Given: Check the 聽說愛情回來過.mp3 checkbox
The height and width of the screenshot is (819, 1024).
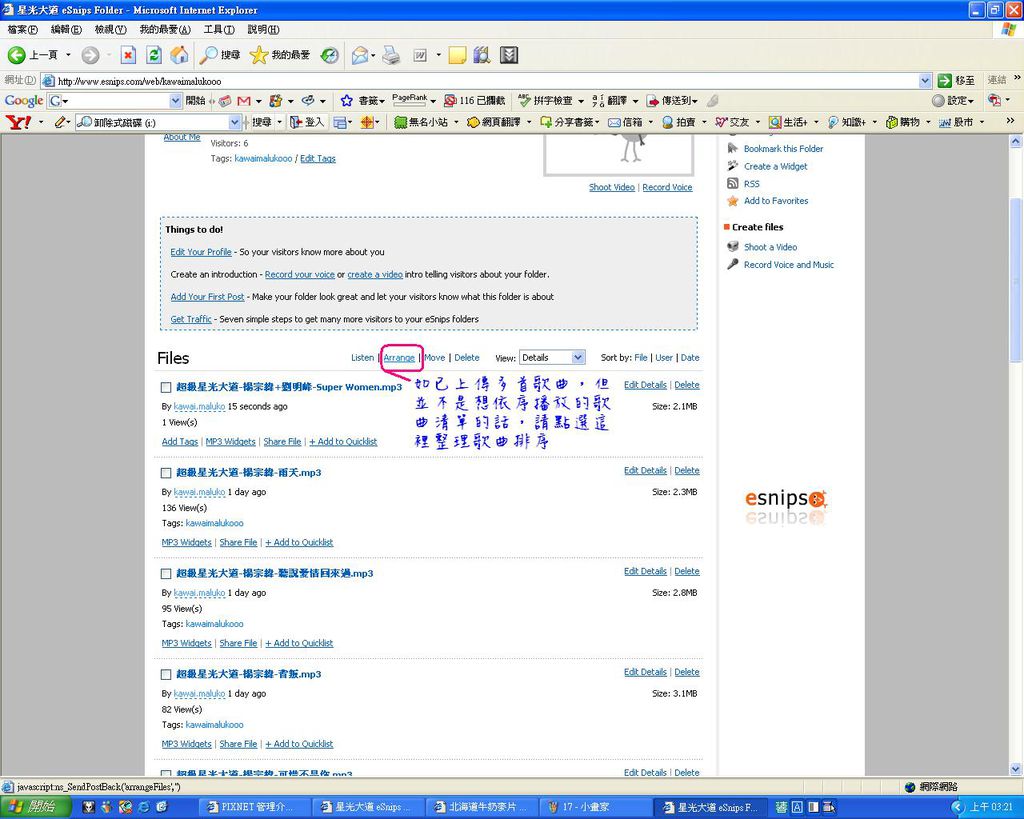Looking at the screenshot, I should coord(166,573).
